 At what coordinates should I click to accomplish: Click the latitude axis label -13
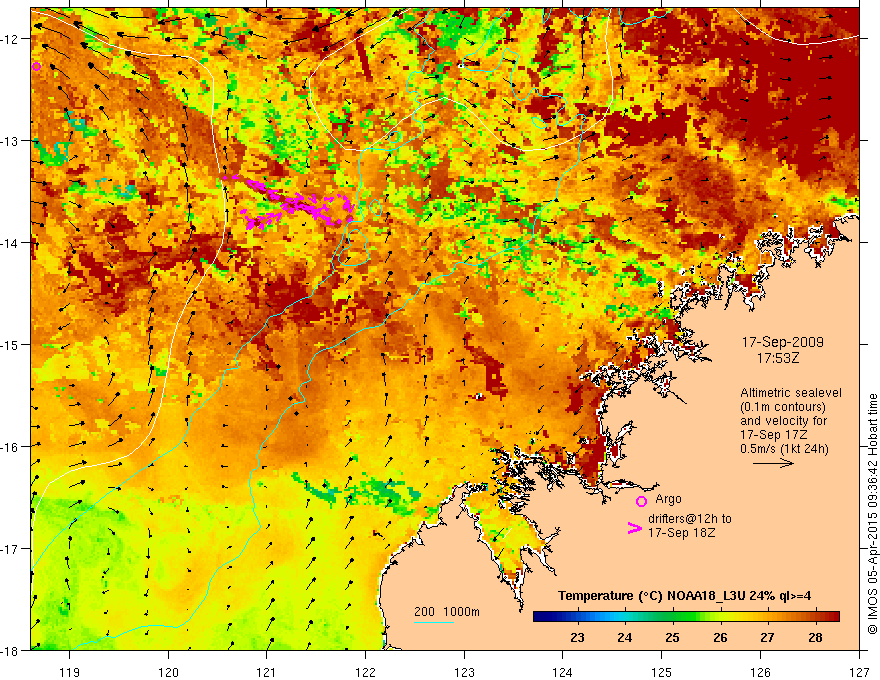(11, 141)
